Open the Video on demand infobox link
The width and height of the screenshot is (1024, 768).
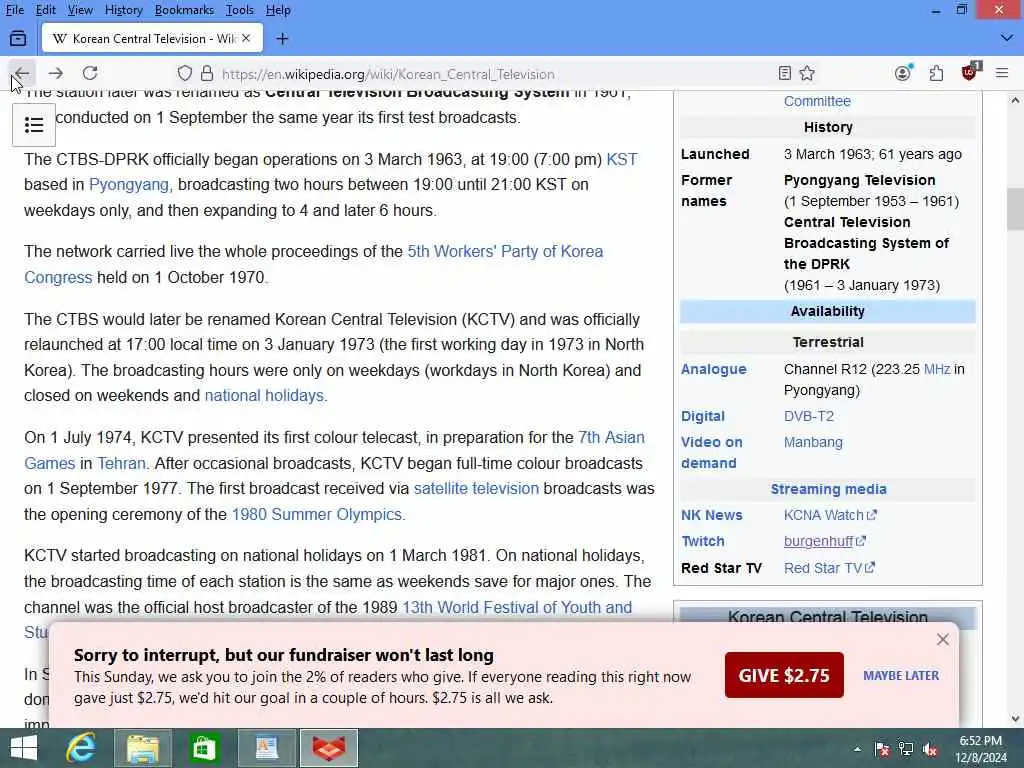pyautogui.click(x=711, y=453)
